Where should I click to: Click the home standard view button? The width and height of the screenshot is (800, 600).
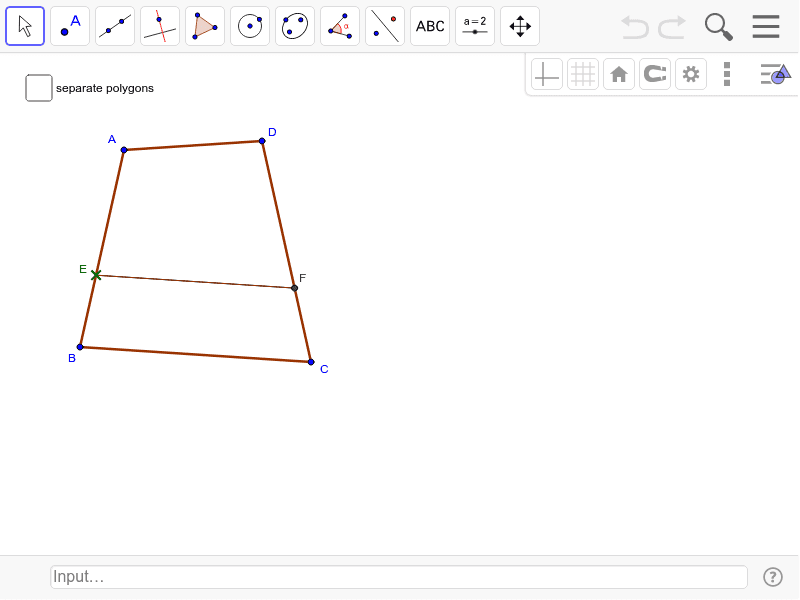coord(619,74)
